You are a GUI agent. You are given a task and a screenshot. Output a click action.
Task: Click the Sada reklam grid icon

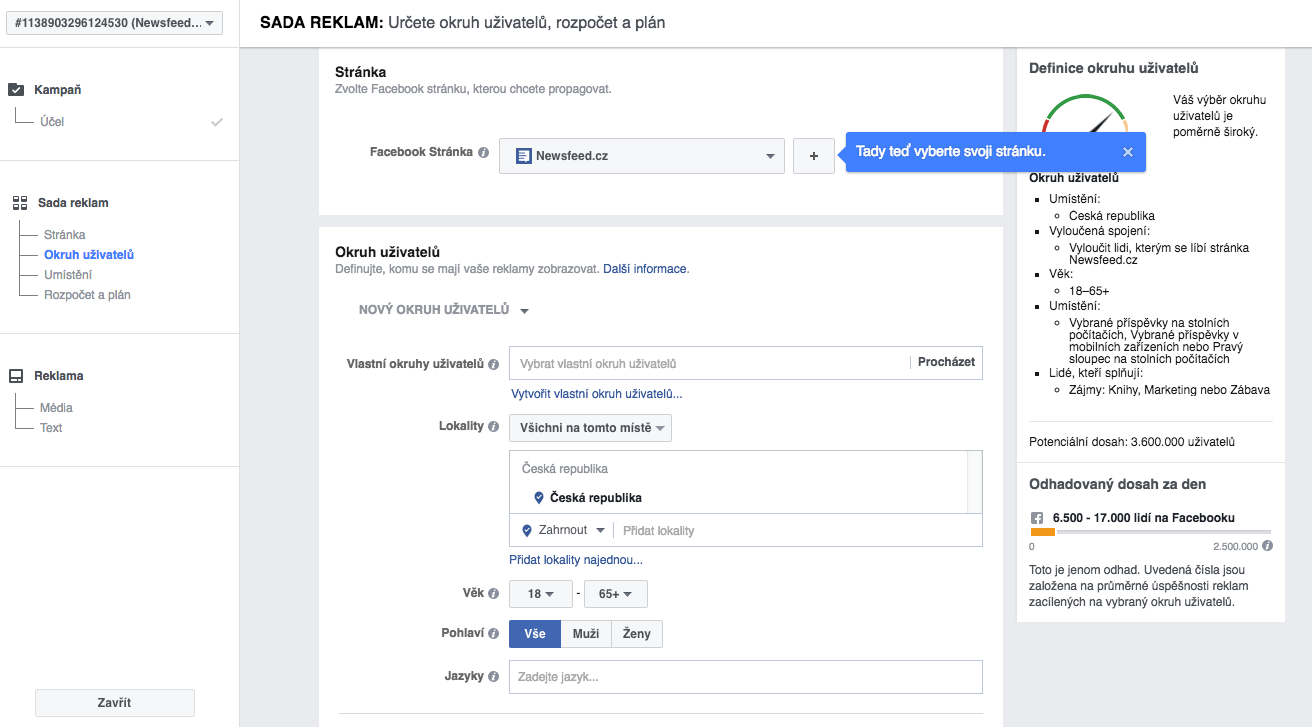[x=19, y=203]
